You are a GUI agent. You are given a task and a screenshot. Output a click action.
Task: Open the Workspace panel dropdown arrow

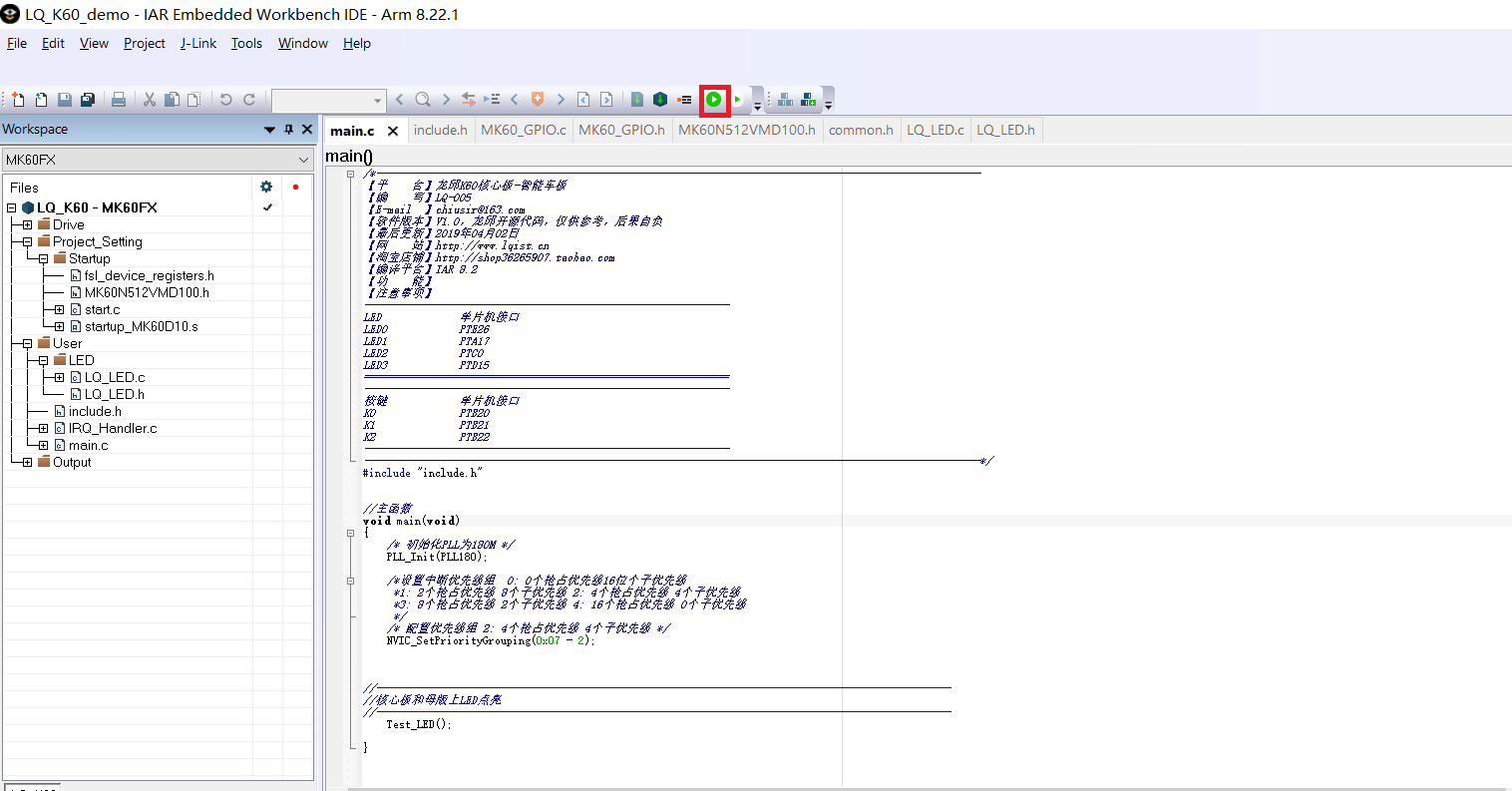(269, 130)
